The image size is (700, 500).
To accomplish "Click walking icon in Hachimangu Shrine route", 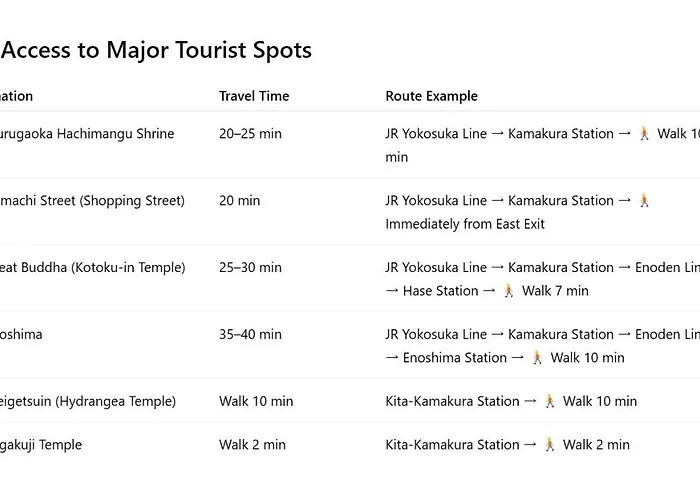I will (x=644, y=133).
